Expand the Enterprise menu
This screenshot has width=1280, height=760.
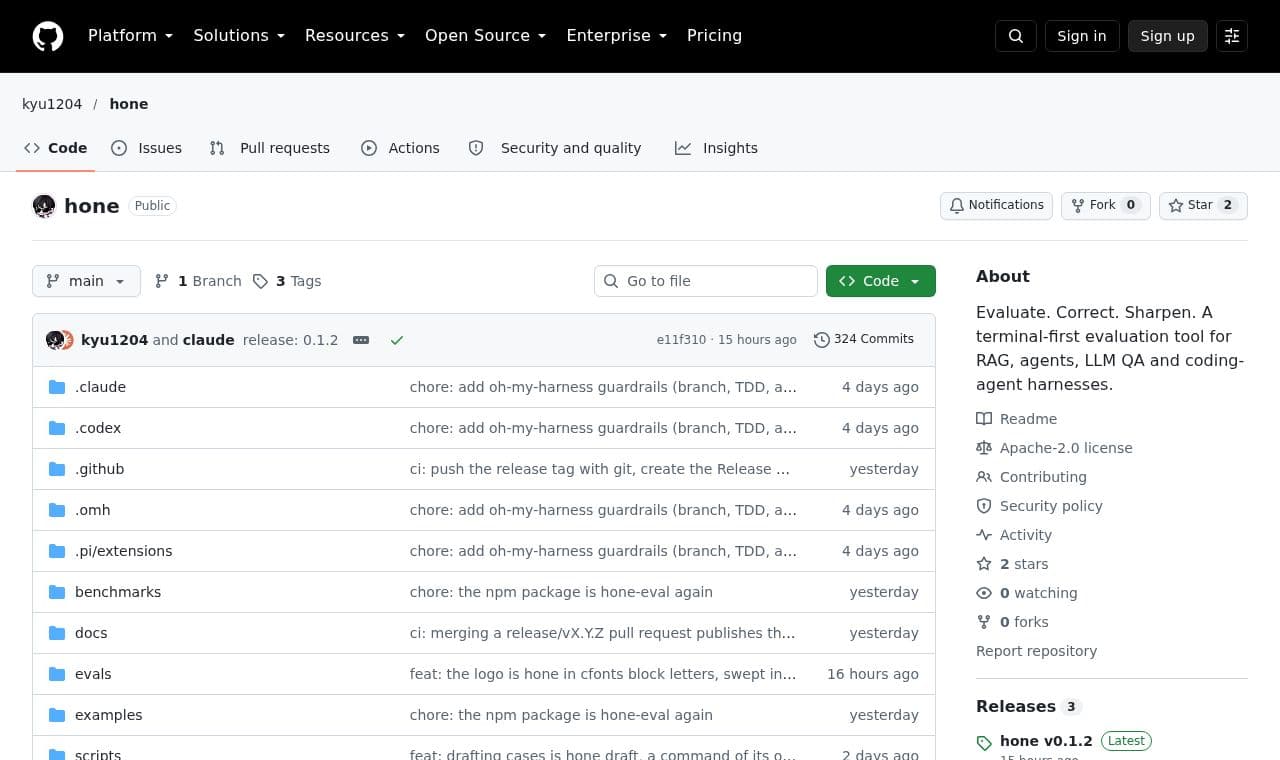616,36
